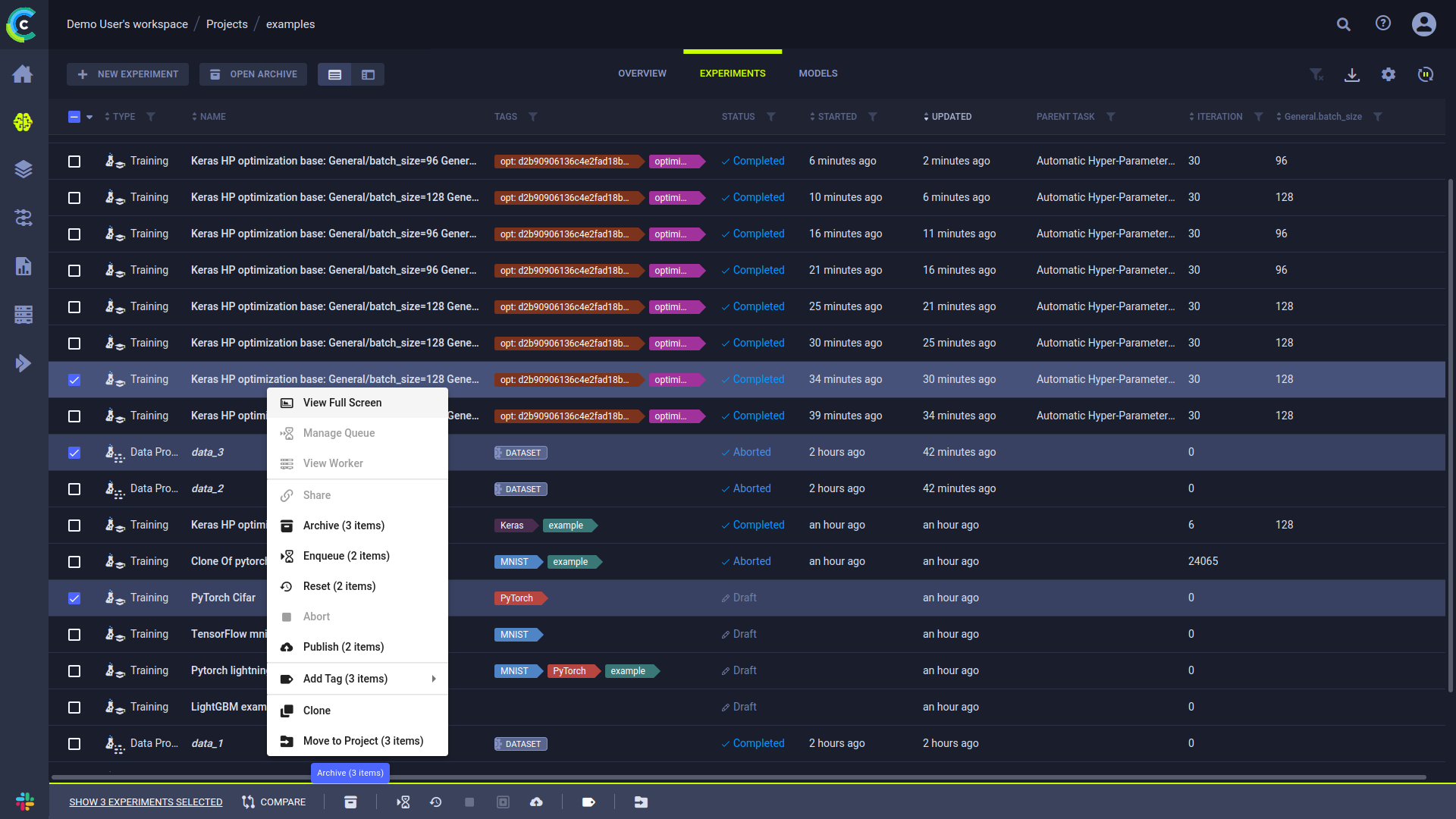Click the Compare button at bottom bar
This screenshot has height=819, width=1456.
pyautogui.click(x=274, y=802)
